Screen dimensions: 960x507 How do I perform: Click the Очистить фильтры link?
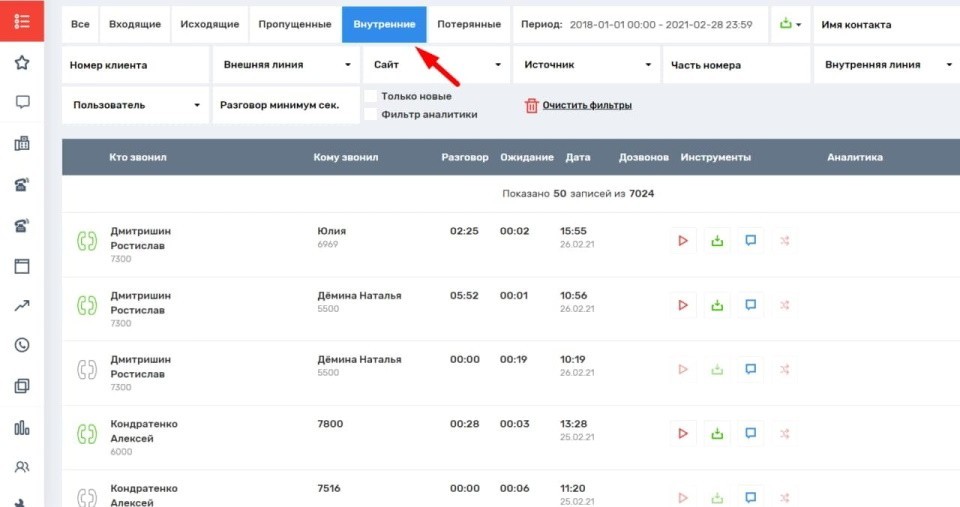pyautogui.click(x=587, y=105)
